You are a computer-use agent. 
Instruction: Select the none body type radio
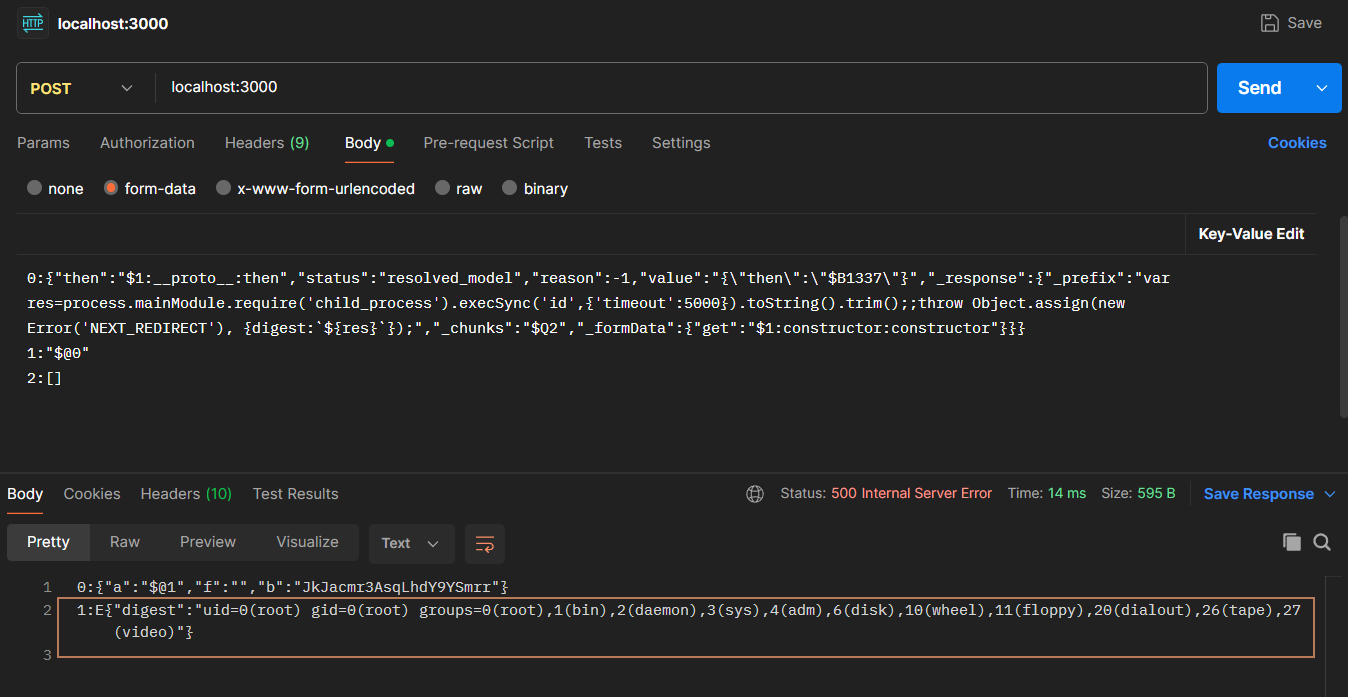pyautogui.click(x=35, y=188)
